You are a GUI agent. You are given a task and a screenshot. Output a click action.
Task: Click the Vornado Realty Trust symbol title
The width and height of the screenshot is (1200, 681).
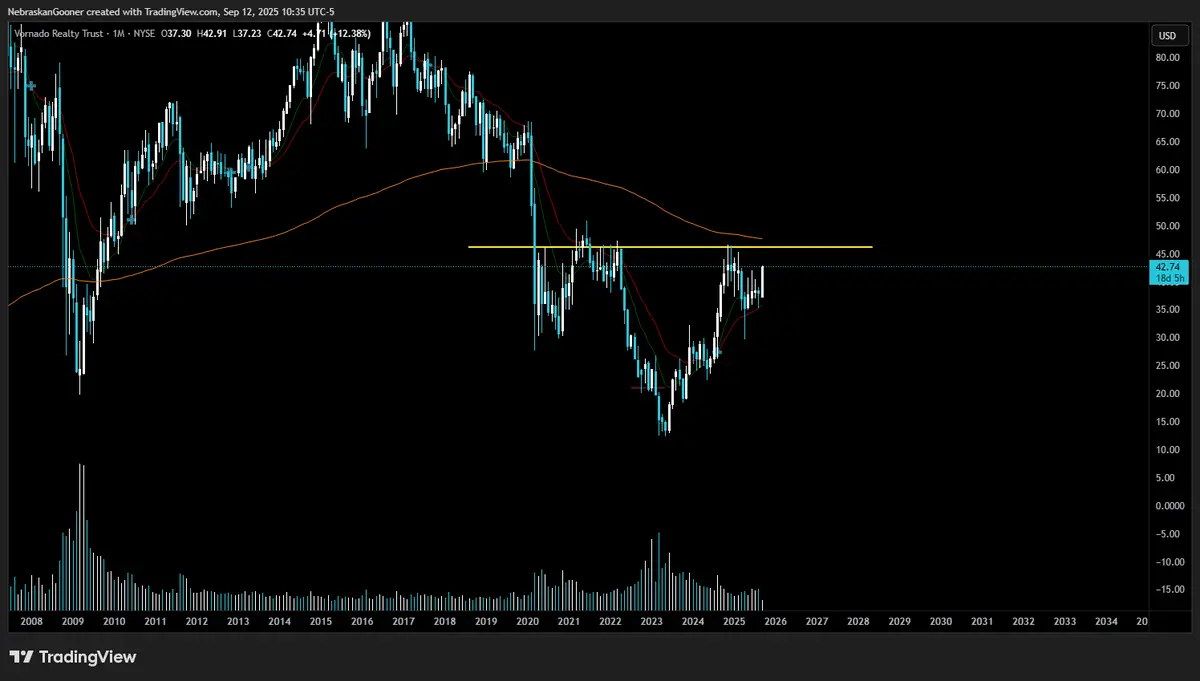(x=61, y=34)
